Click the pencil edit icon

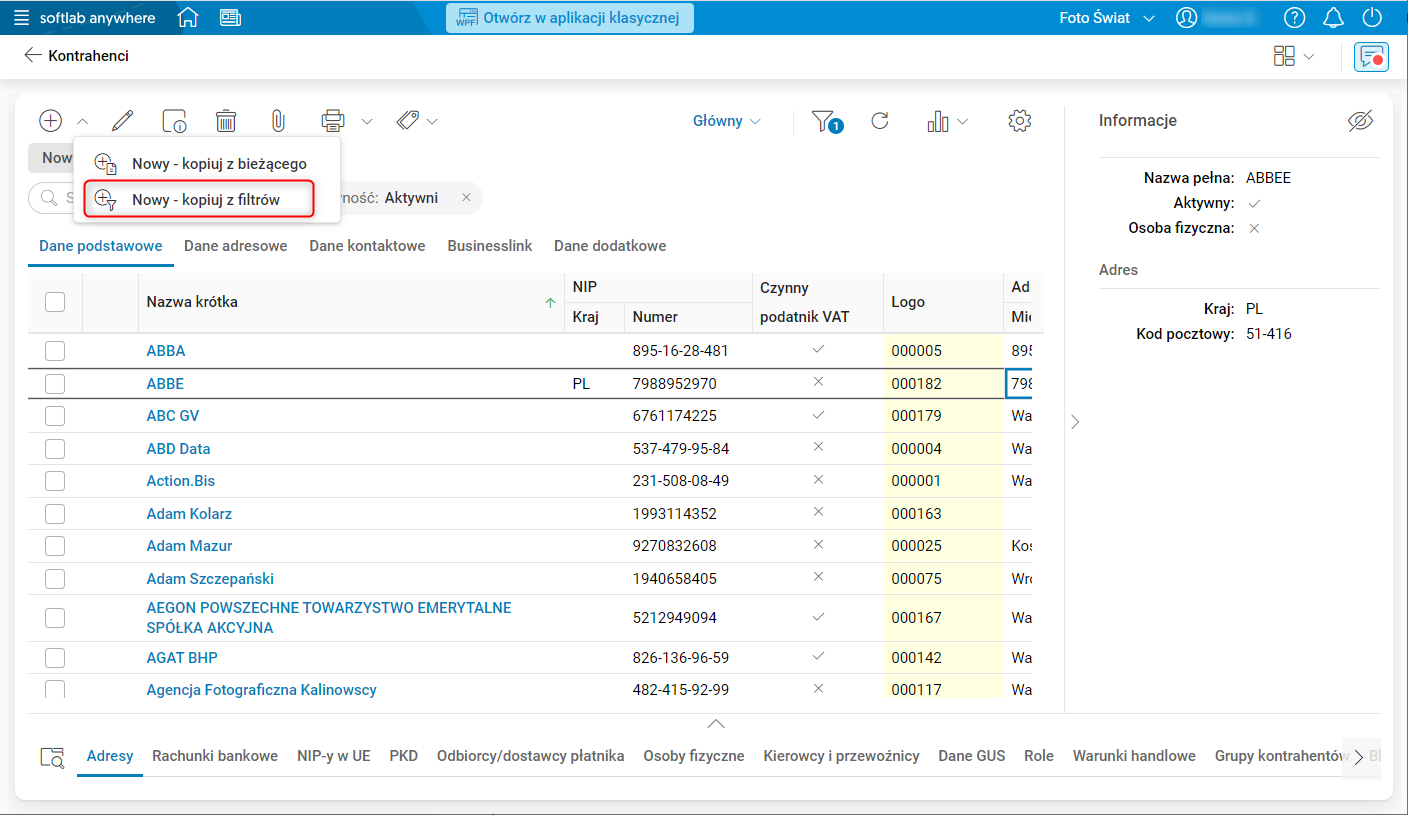[x=123, y=121]
